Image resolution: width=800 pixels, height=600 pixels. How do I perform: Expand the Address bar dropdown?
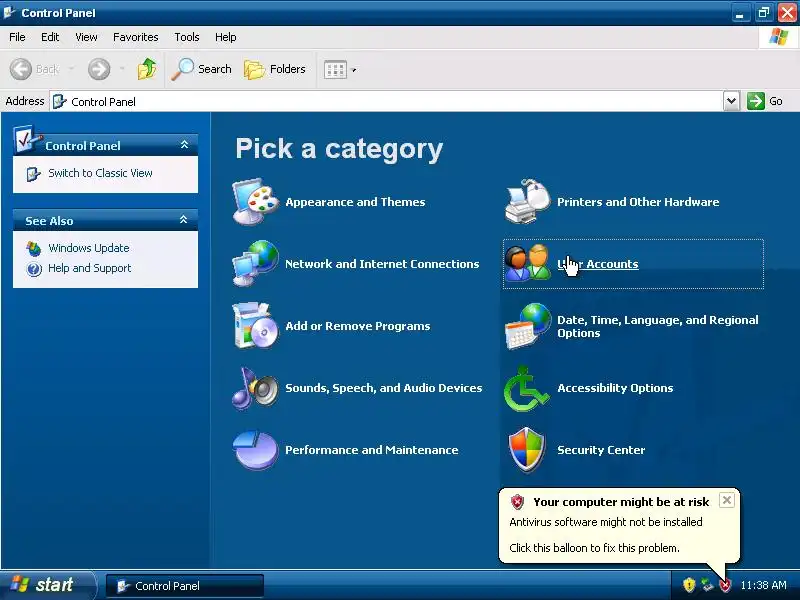(x=731, y=101)
